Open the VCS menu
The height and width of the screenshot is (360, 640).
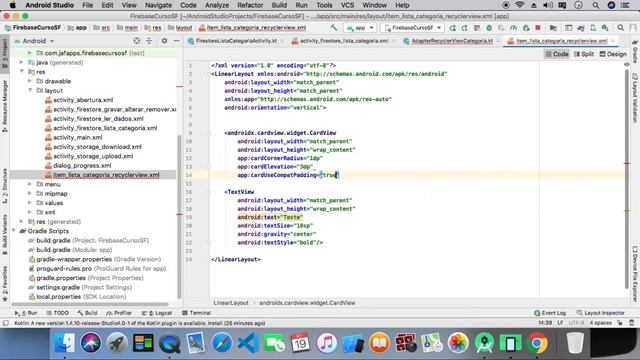[347, 5]
